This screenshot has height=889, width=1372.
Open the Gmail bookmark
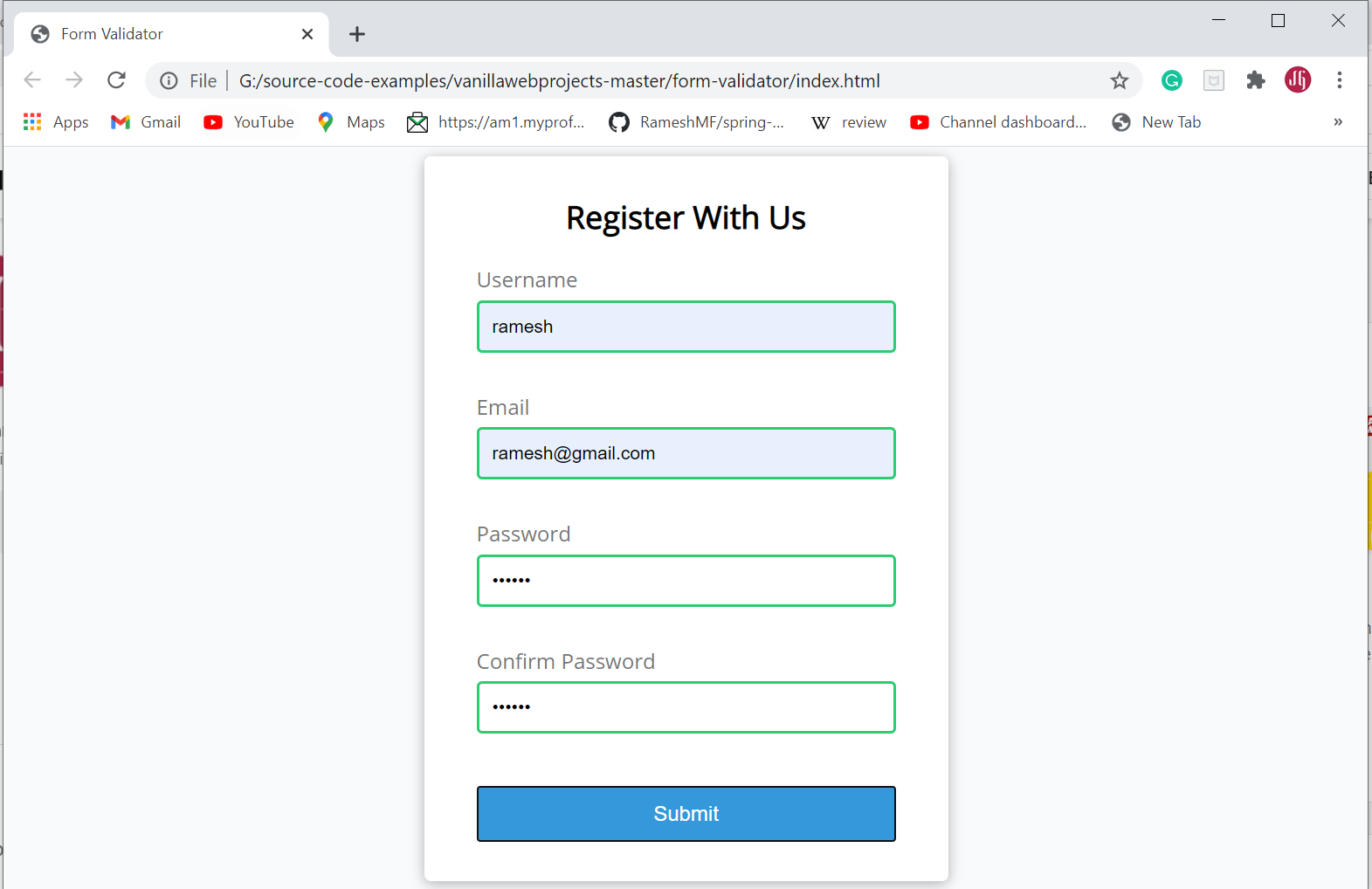coord(146,122)
